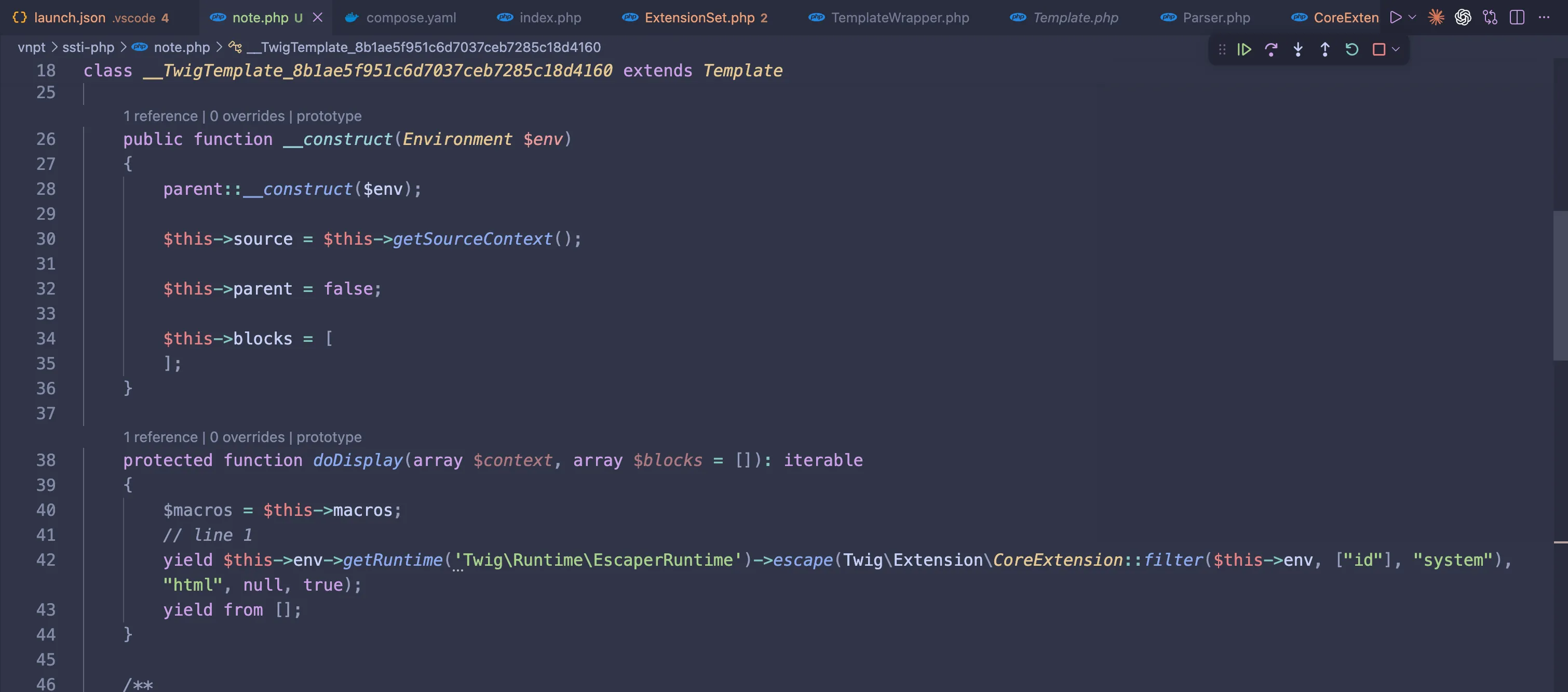Open the ChatGPT extension icon
The width and height of the screenshot is (1568, 692).
[1463, 17]
